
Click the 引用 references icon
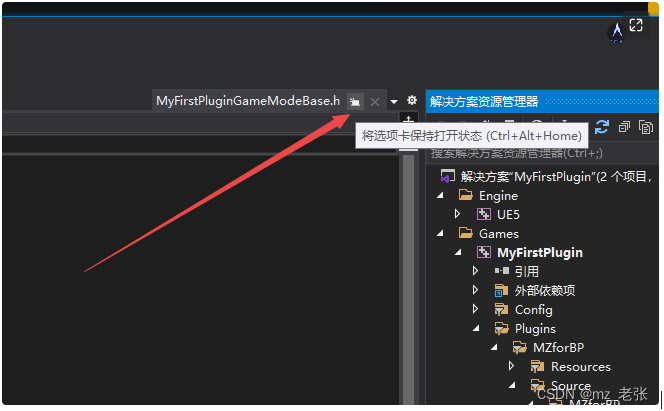coord(502,270)
